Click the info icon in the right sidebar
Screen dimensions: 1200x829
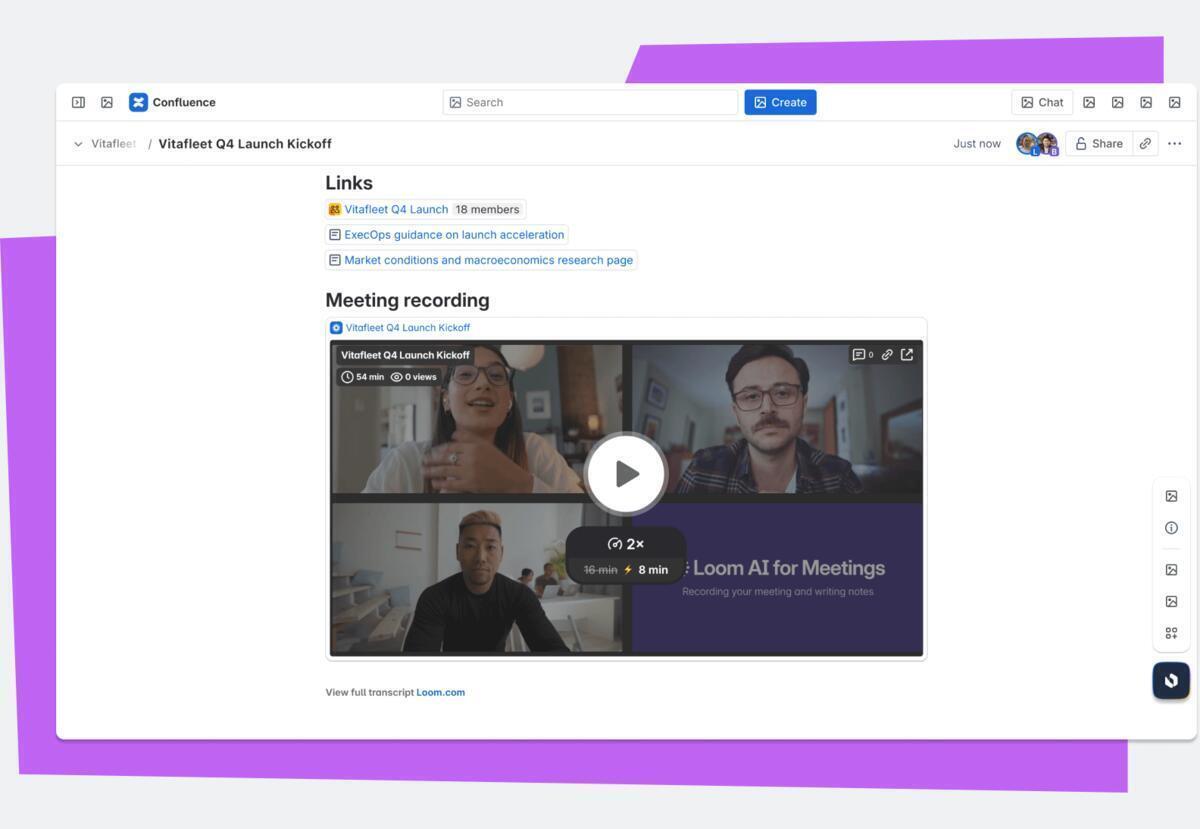click(1171, 527)
